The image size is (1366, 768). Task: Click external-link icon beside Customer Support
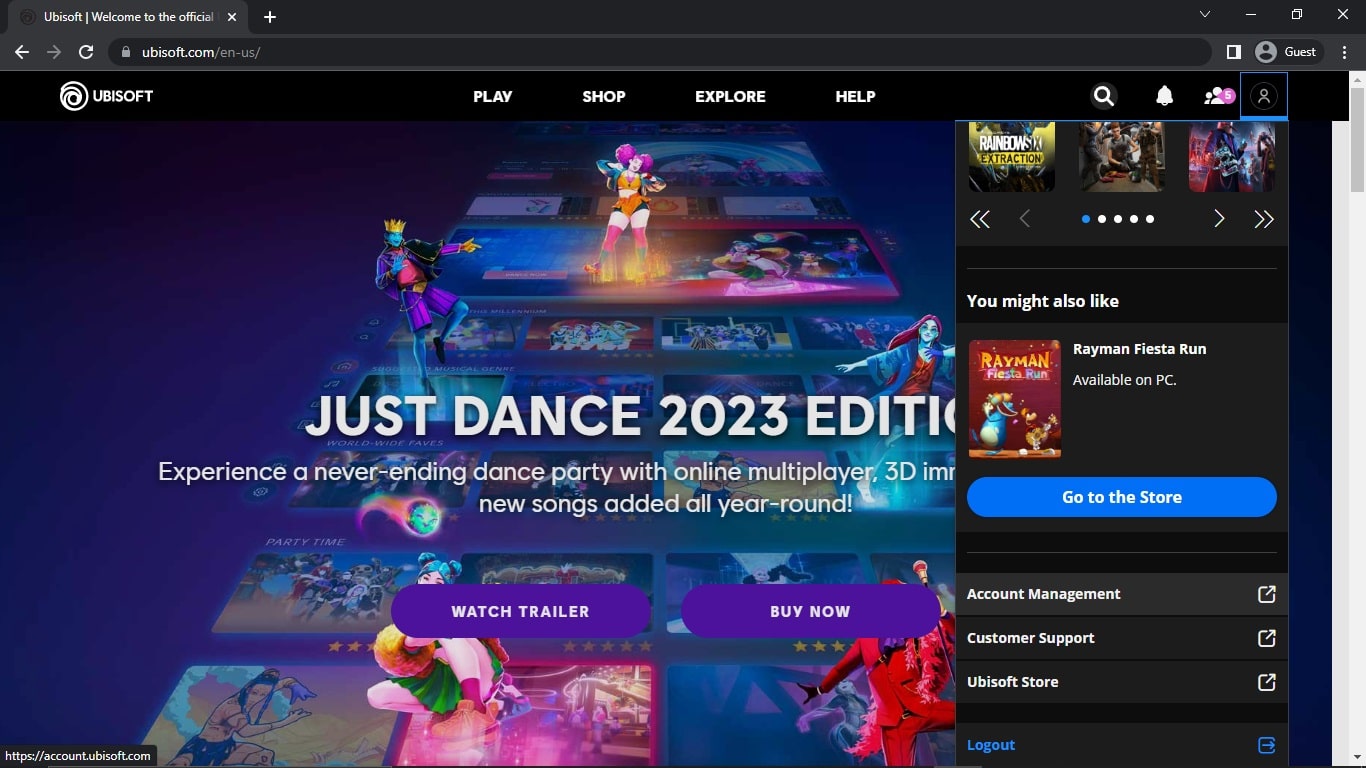pyautogui.click(x=1266, y=638)
